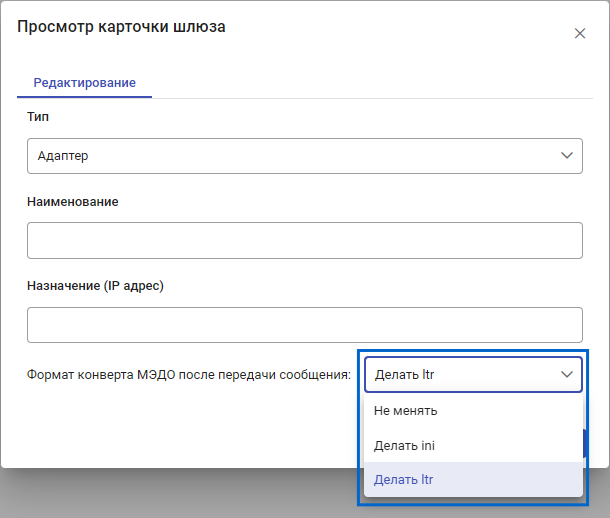Click the Назначение (IP адрес) label

coord(95,286)
